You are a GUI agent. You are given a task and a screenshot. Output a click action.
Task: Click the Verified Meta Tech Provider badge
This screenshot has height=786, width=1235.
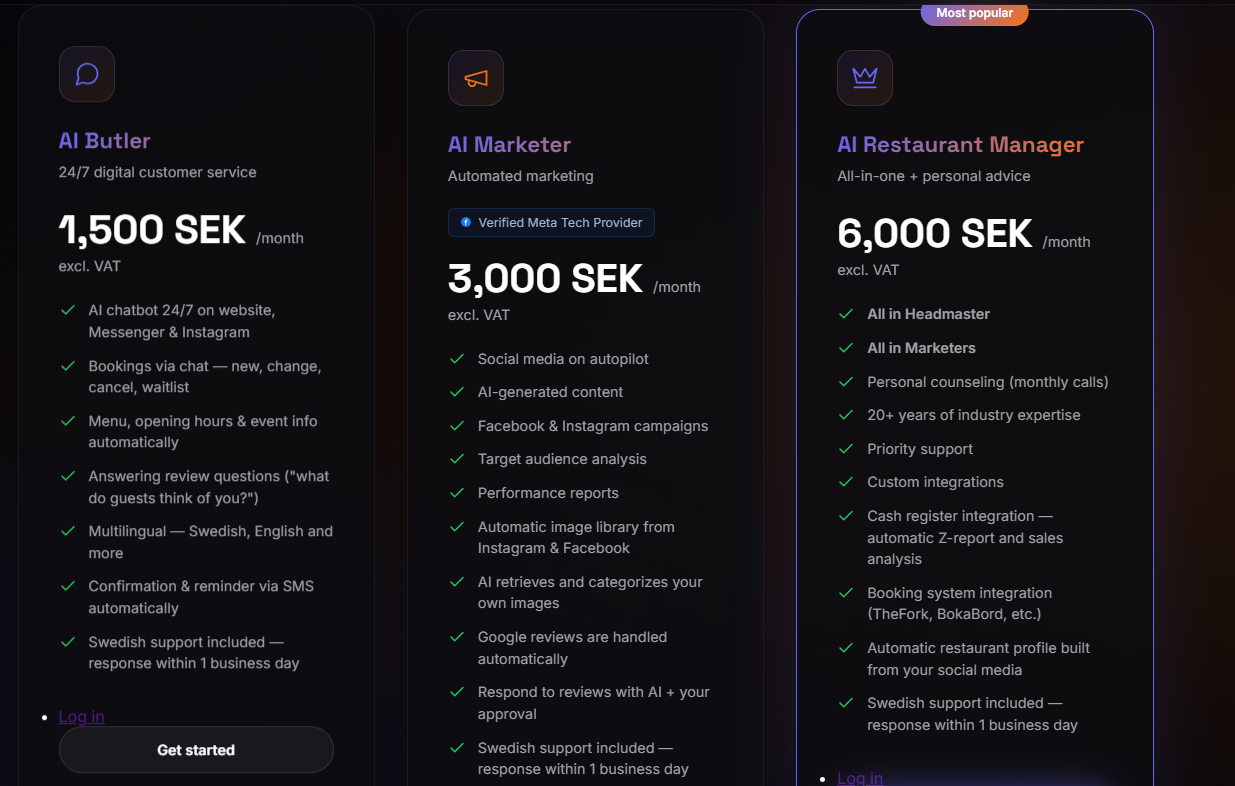pos(551,222)
